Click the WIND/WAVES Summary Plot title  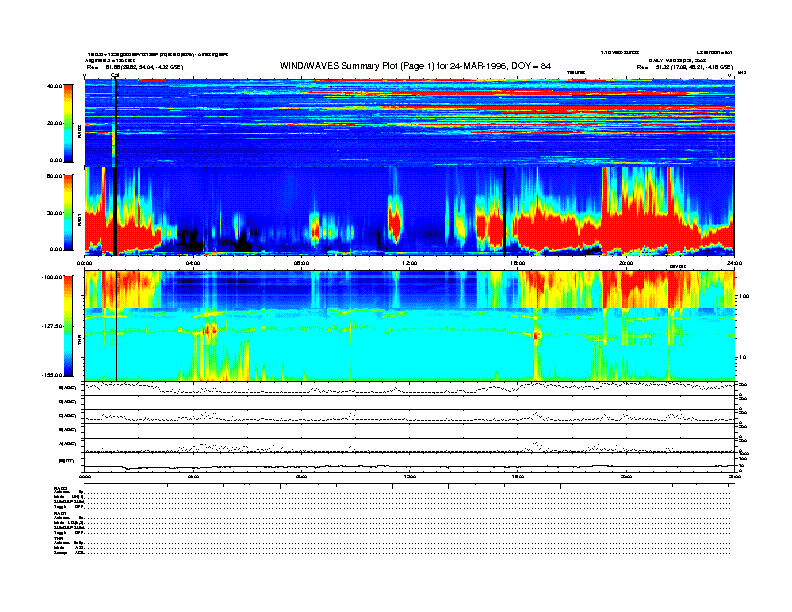[x=415, y=66]
